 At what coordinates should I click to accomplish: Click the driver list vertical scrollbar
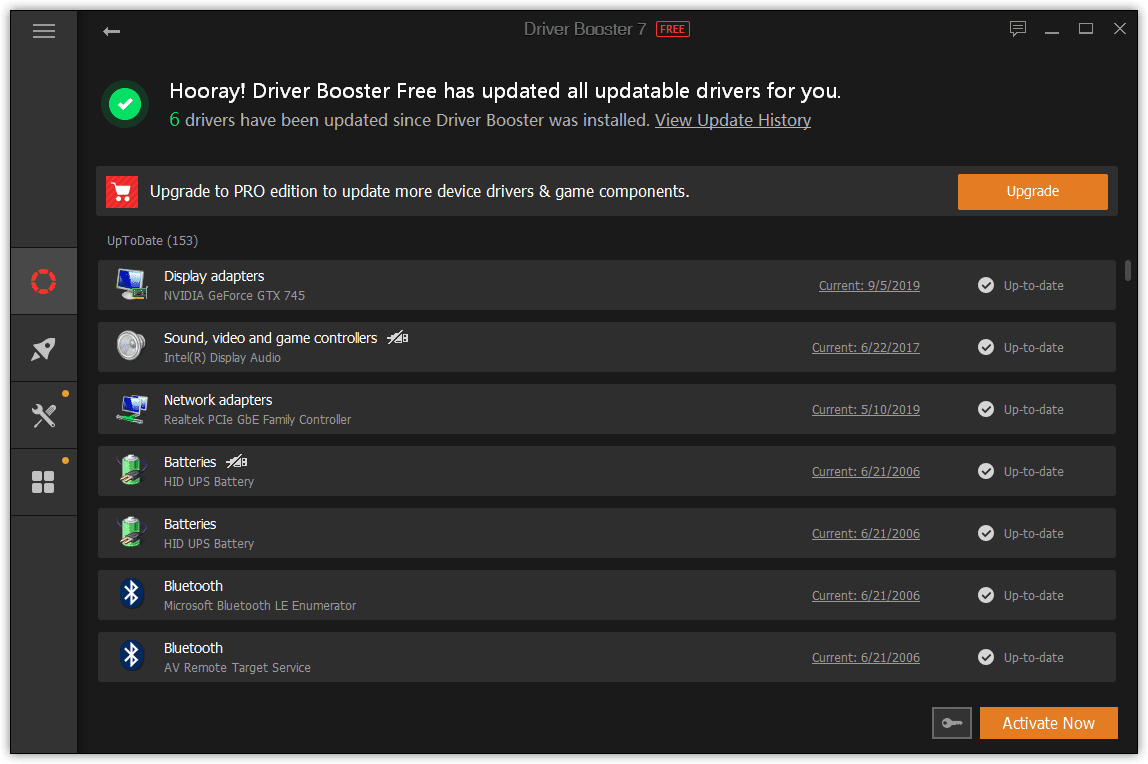[1128, 270]
